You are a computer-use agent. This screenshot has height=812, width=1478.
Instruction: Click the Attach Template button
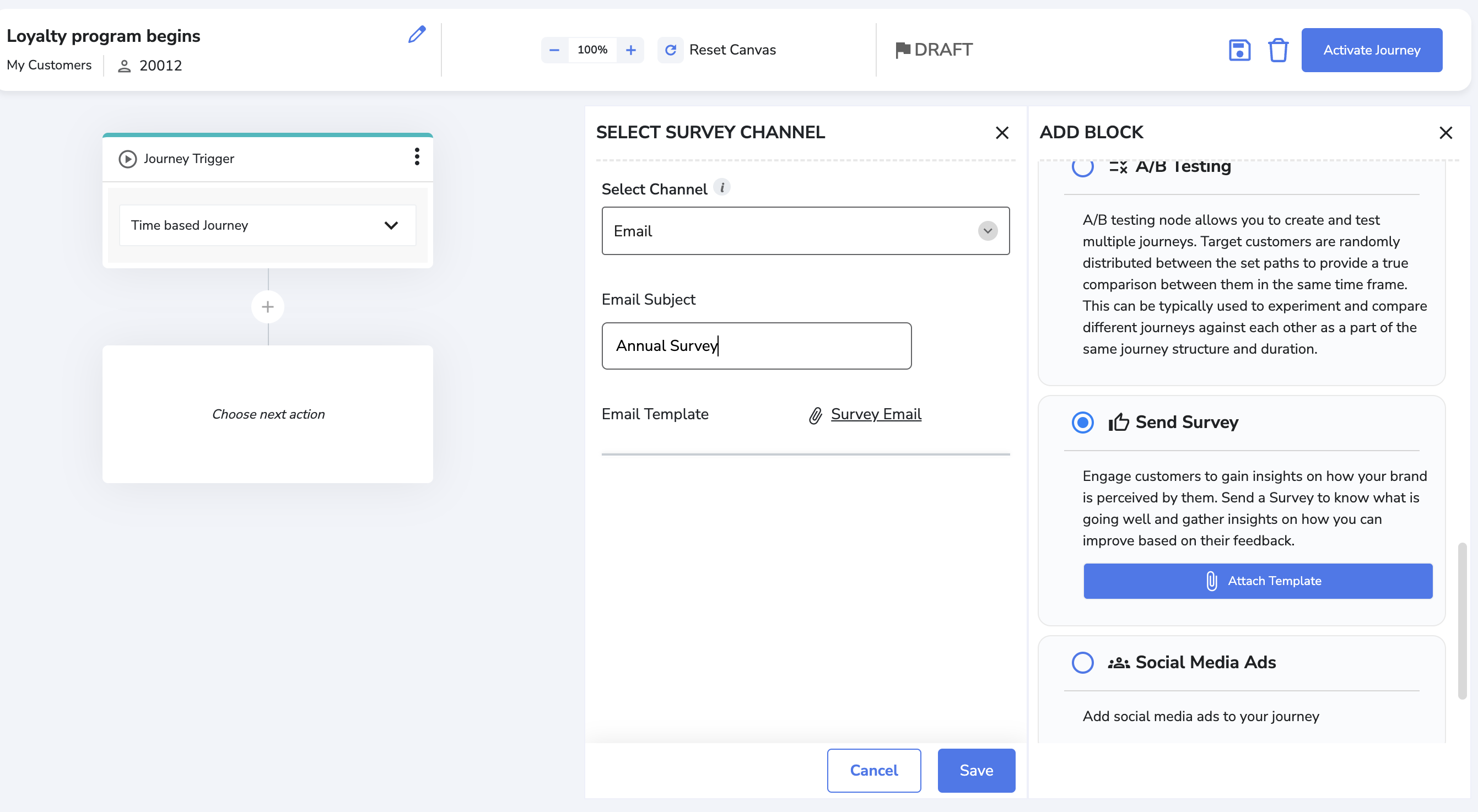[1258, 582]
